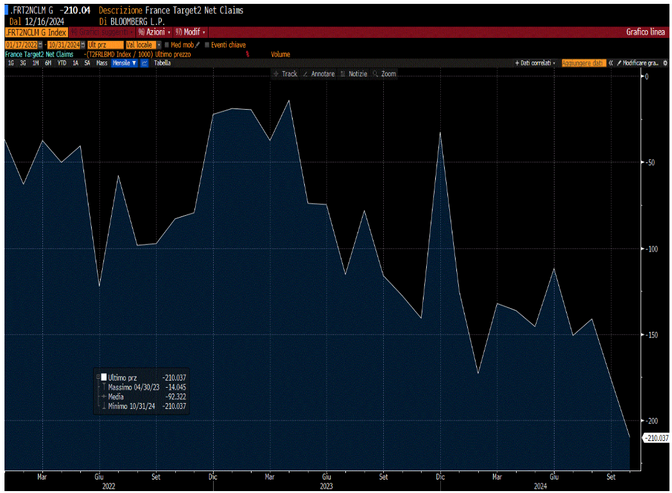Toggle the Eventi chiave checkbox
This screenshot has height=493, width=672.
[x=206, y=45]
